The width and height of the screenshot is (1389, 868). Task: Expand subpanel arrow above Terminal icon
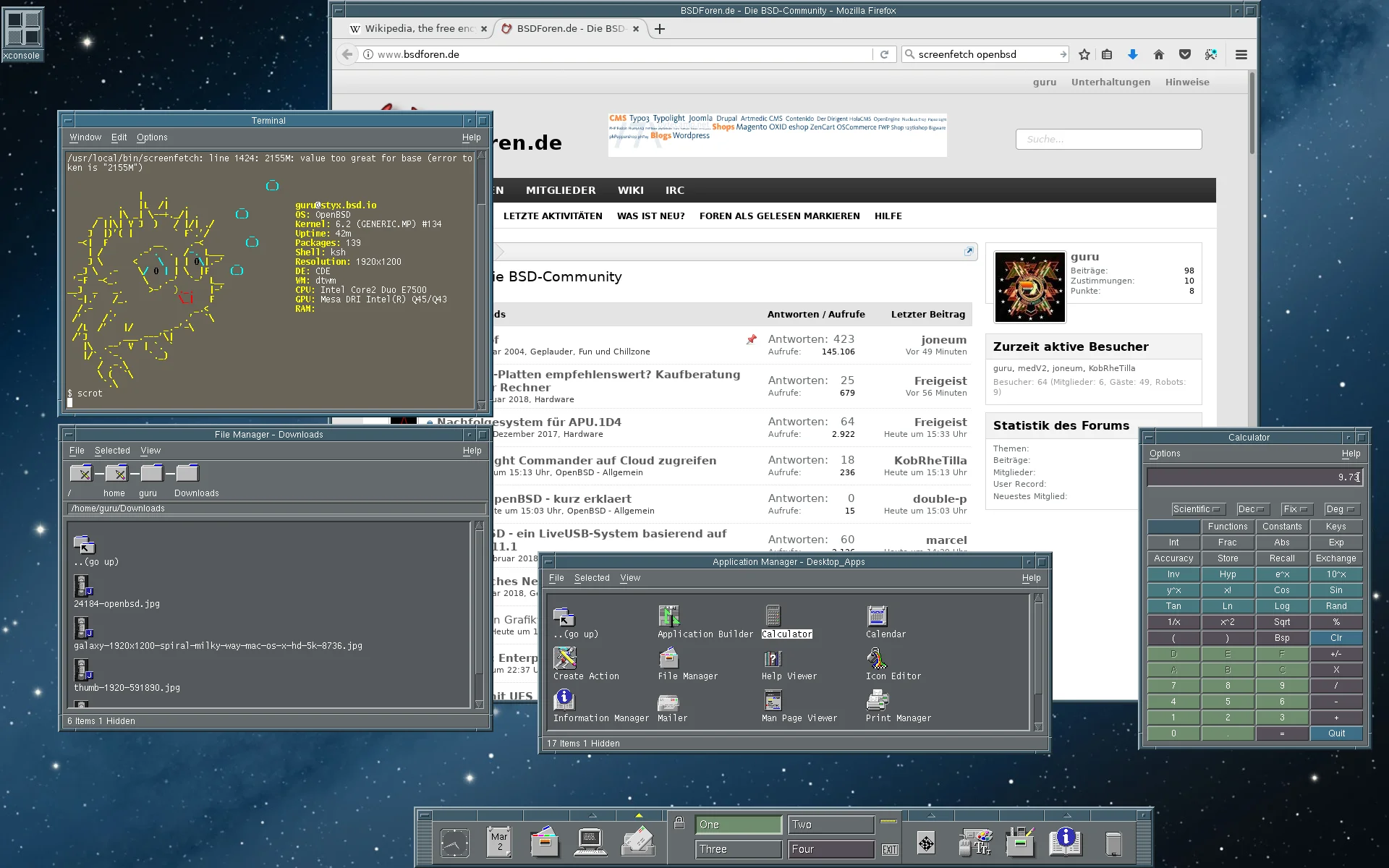pos(592,815)
